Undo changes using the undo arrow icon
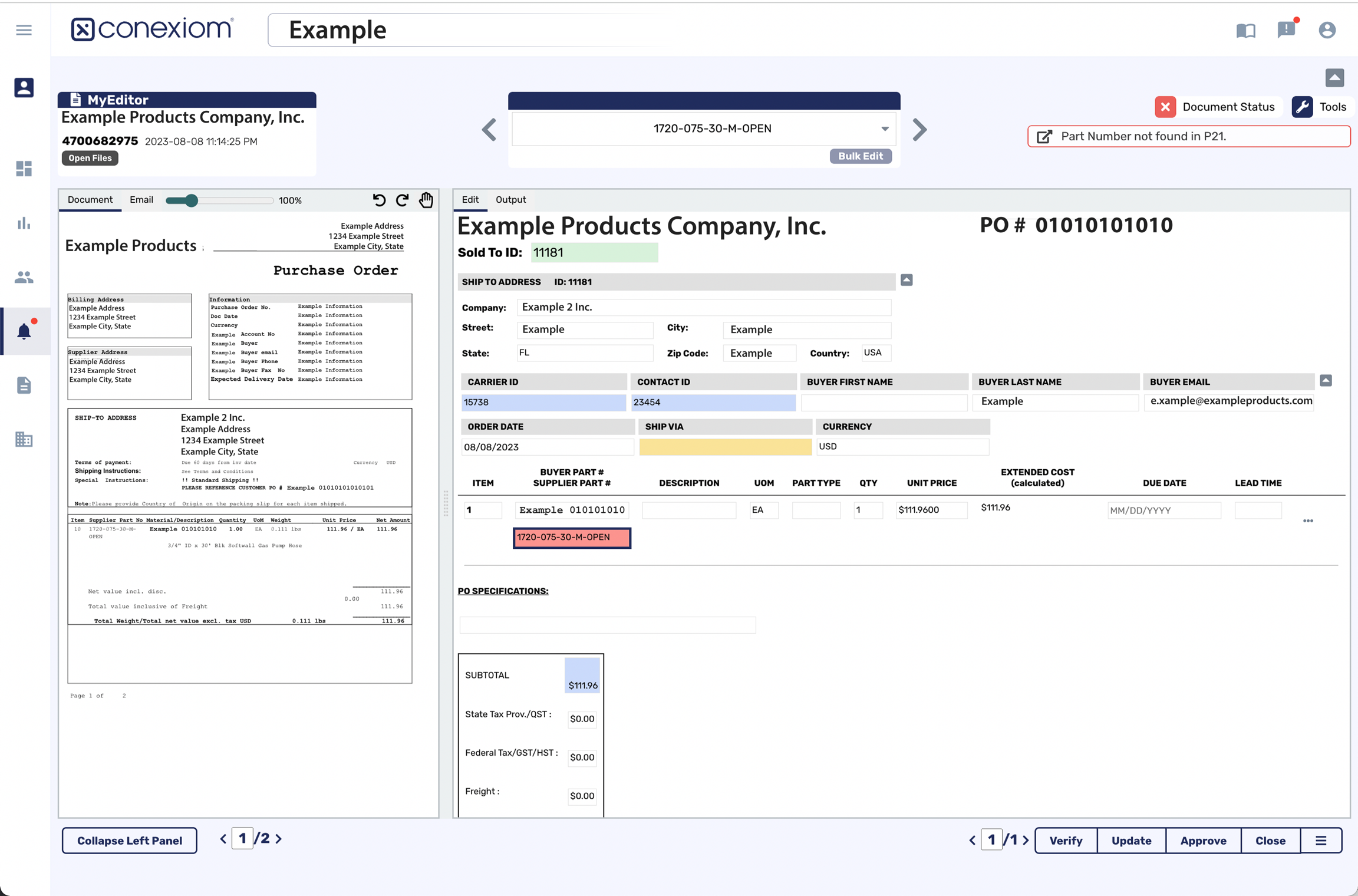The image size is (1358, 896). tap(379, 200)
